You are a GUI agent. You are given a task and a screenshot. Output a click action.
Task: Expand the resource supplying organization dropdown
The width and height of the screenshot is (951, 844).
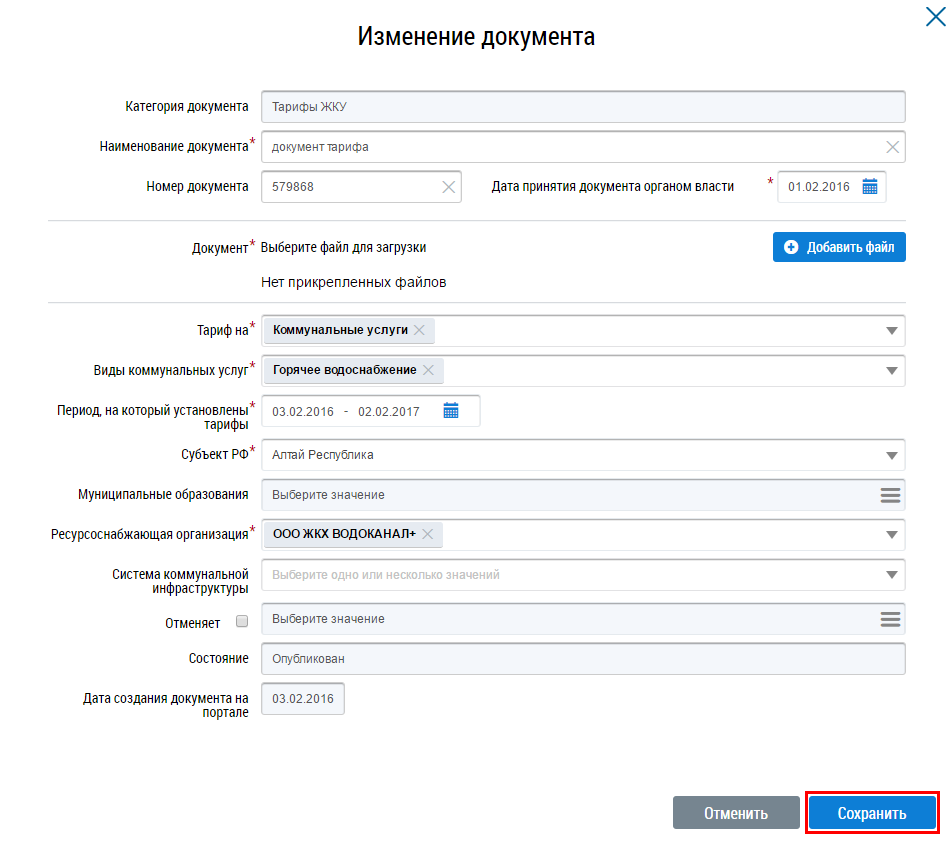click(x=891, y=535)
